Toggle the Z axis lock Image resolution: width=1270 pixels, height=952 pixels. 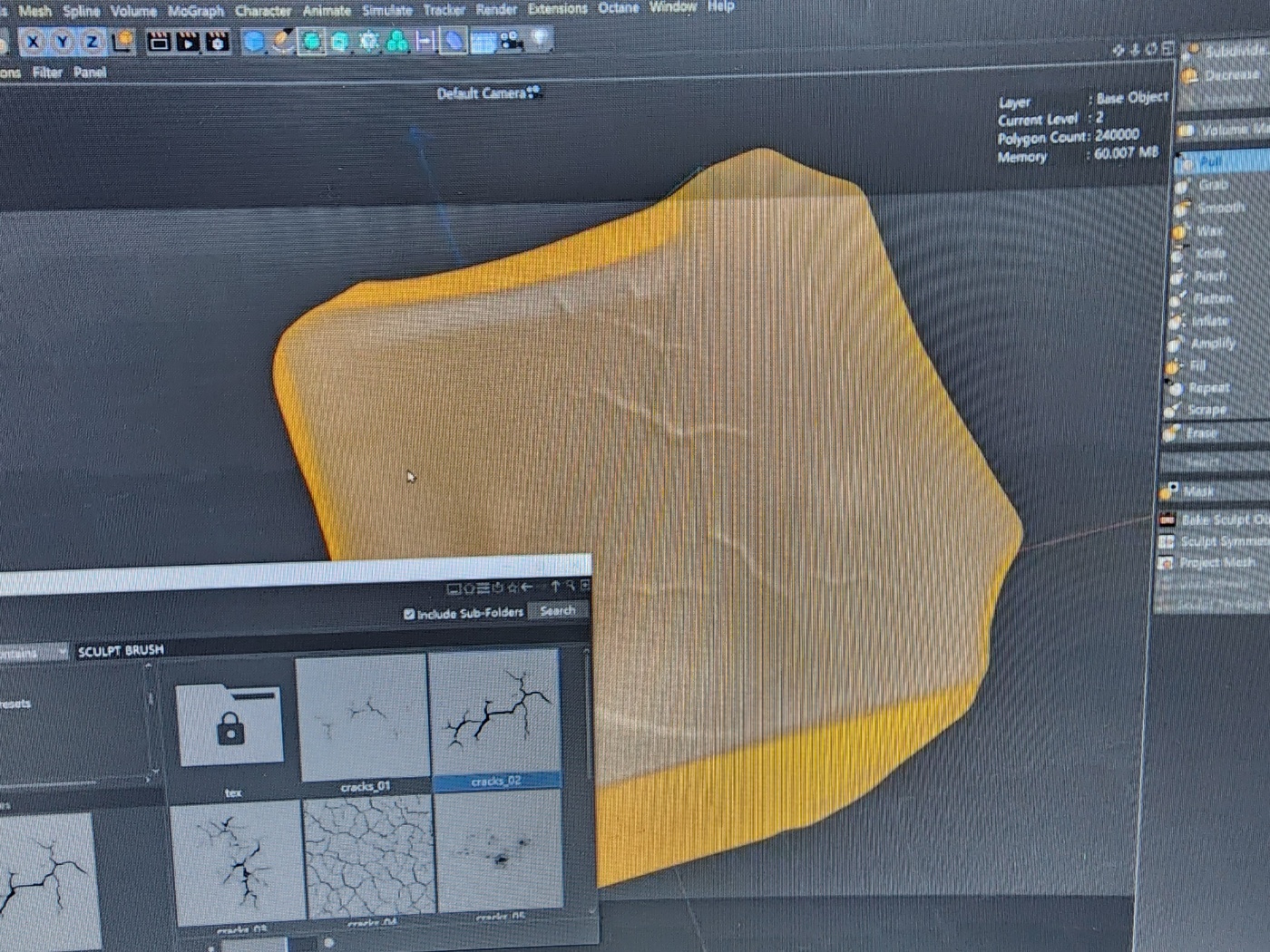tap(92, 42)
